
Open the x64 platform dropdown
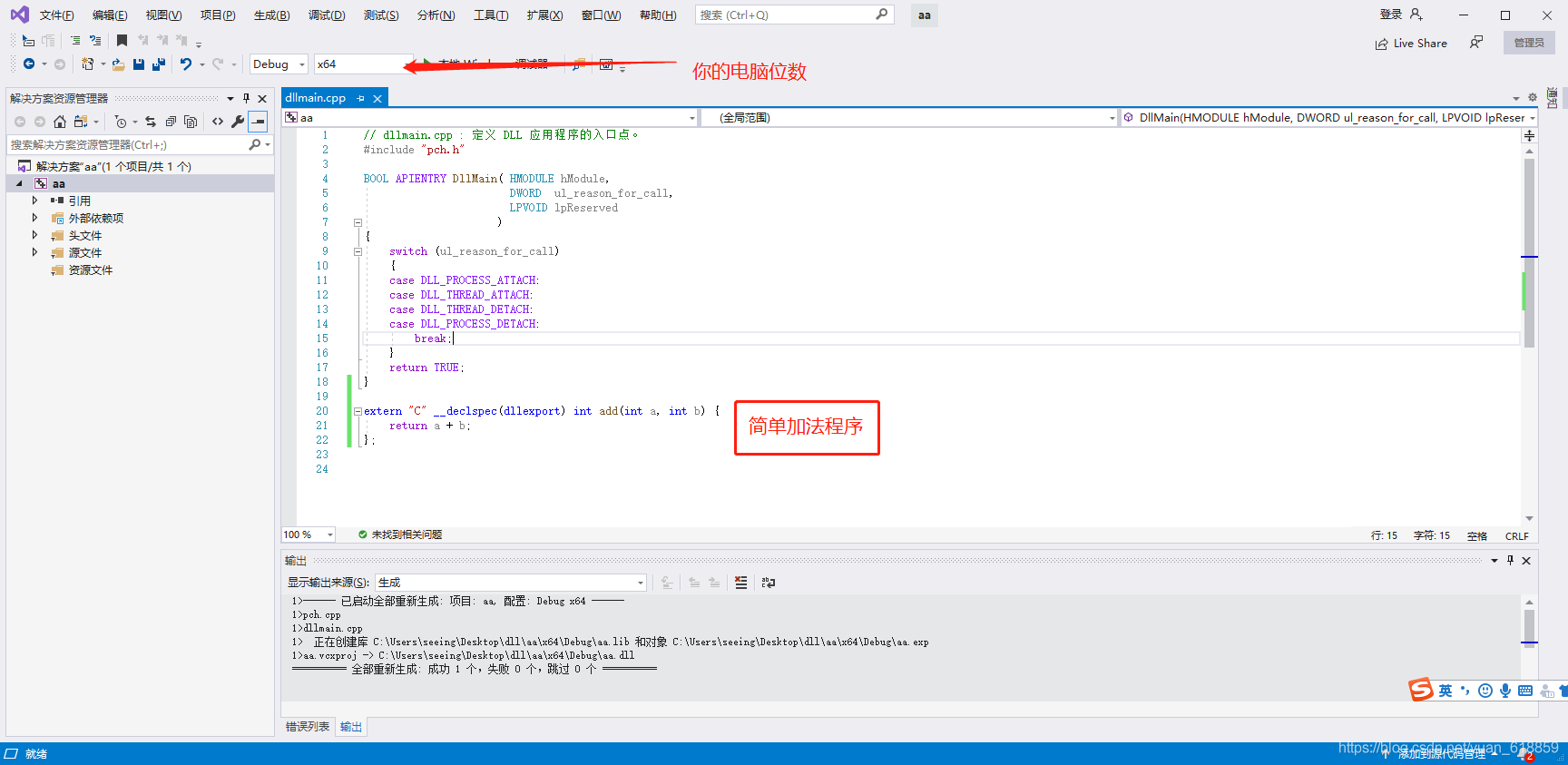coord(363,64)
